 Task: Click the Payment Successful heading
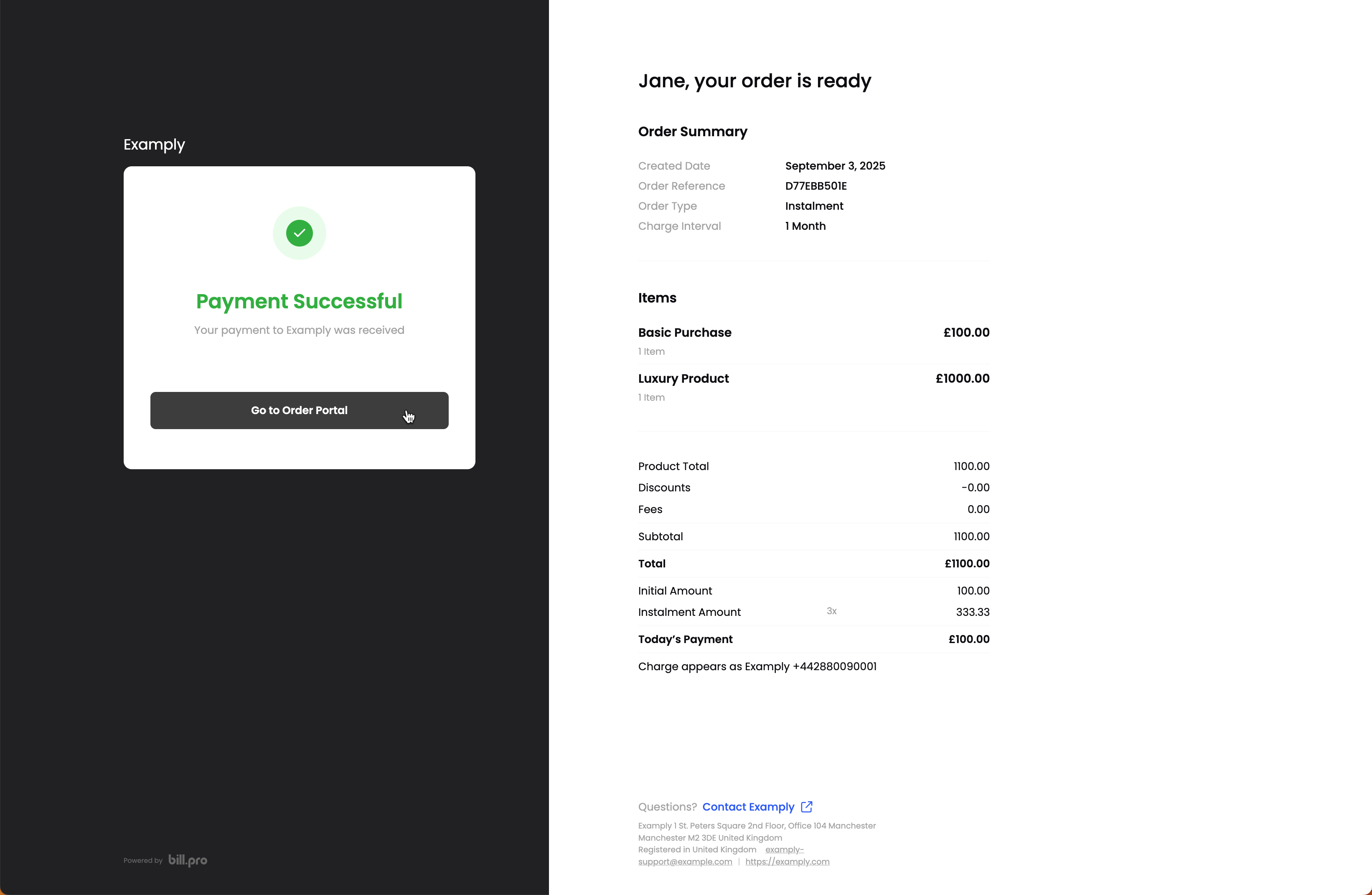[x=299, y=301]
